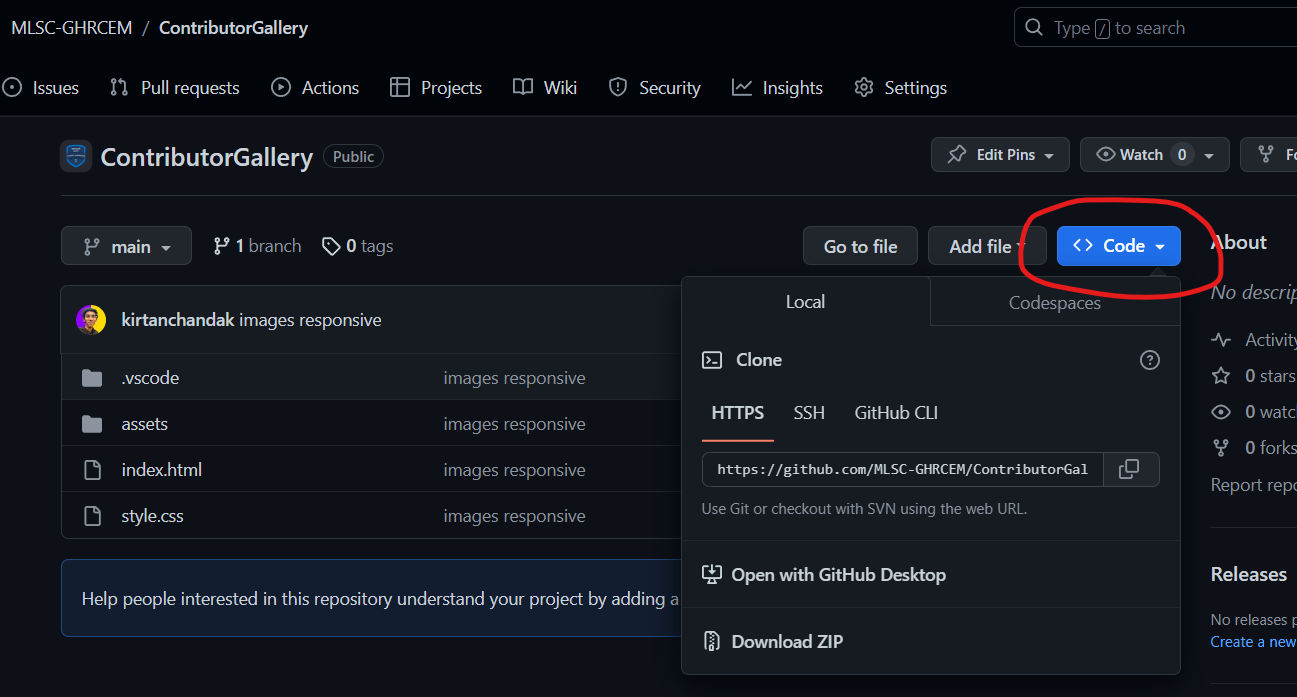This screenshot has width=1297, height=697.
Task: Click Download ZIP option
Action: 786,642
